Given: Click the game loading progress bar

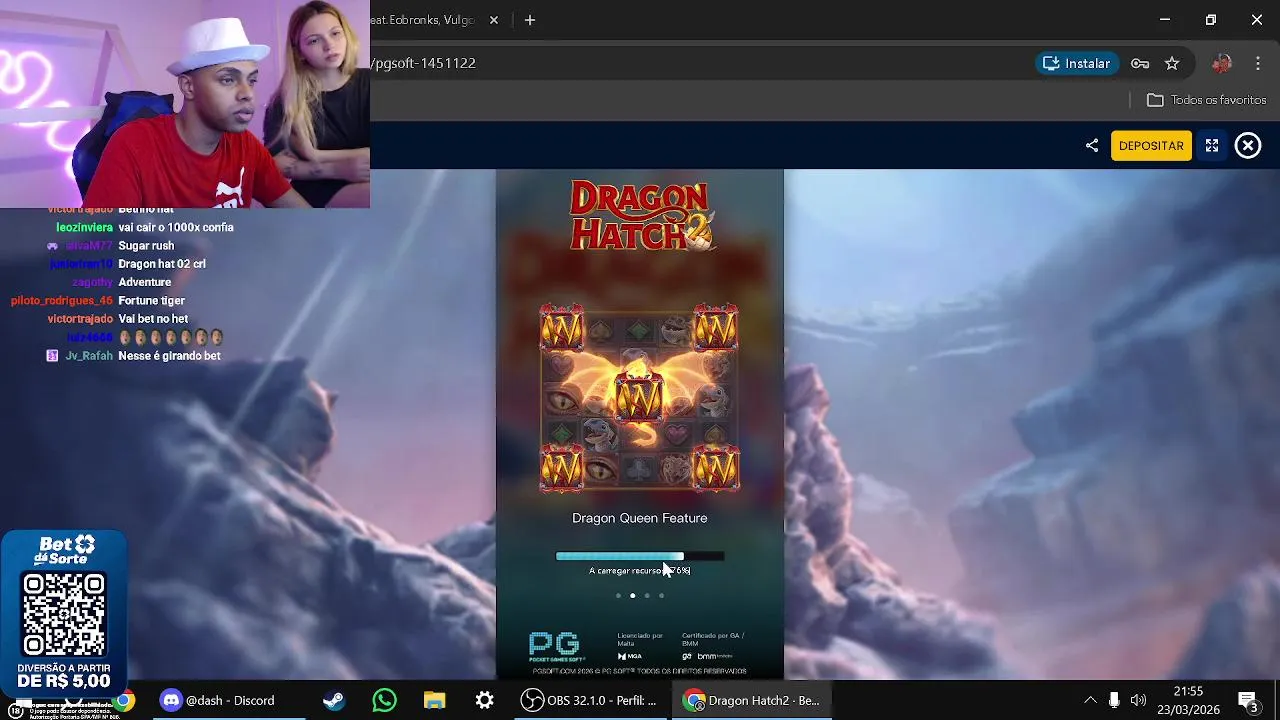Looking at the screenshot, I should pyautogui.click(x=640, y=556).
